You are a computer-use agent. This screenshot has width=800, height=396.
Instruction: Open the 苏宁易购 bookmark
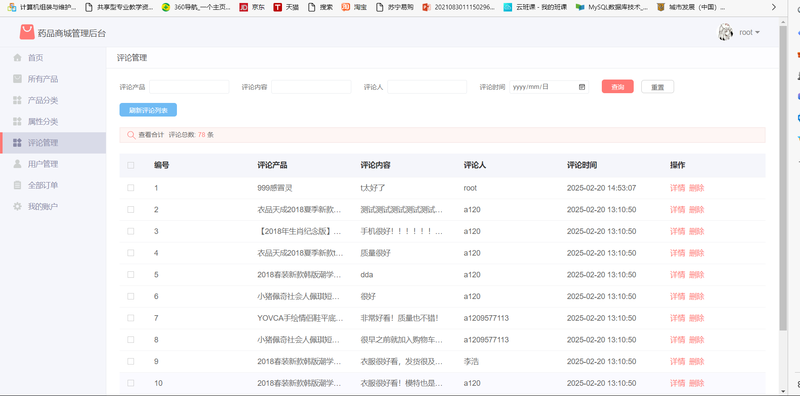[394, 7]
